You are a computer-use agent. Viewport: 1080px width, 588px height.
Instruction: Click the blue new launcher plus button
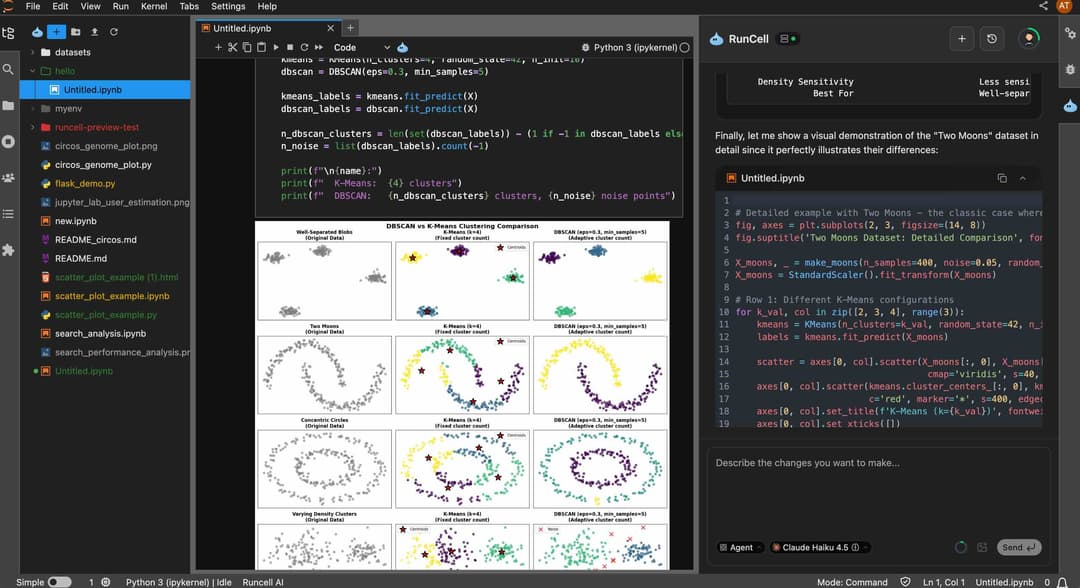pyautogui.click(x=56, y=32)
